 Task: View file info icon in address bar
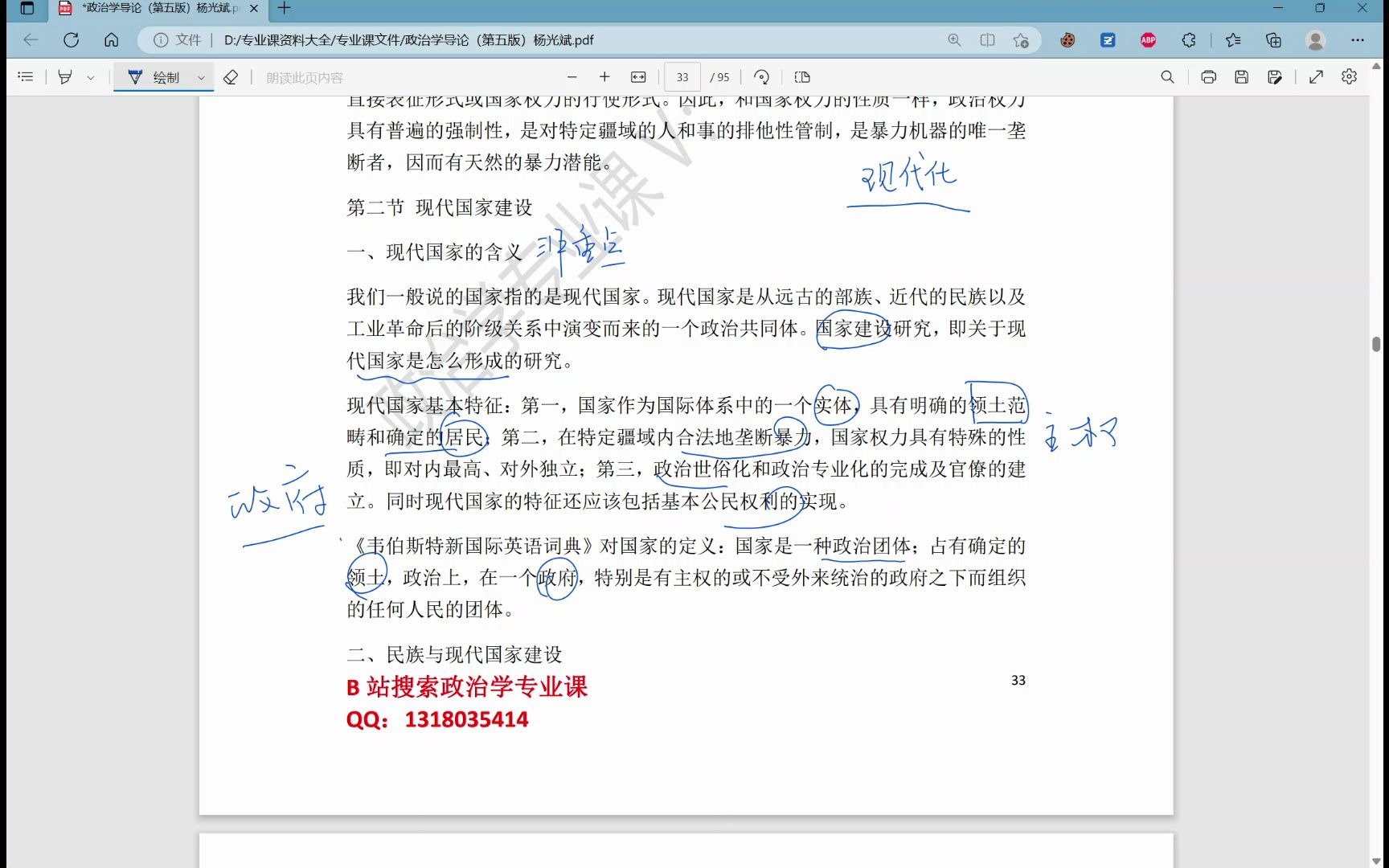tap(161, 40)
